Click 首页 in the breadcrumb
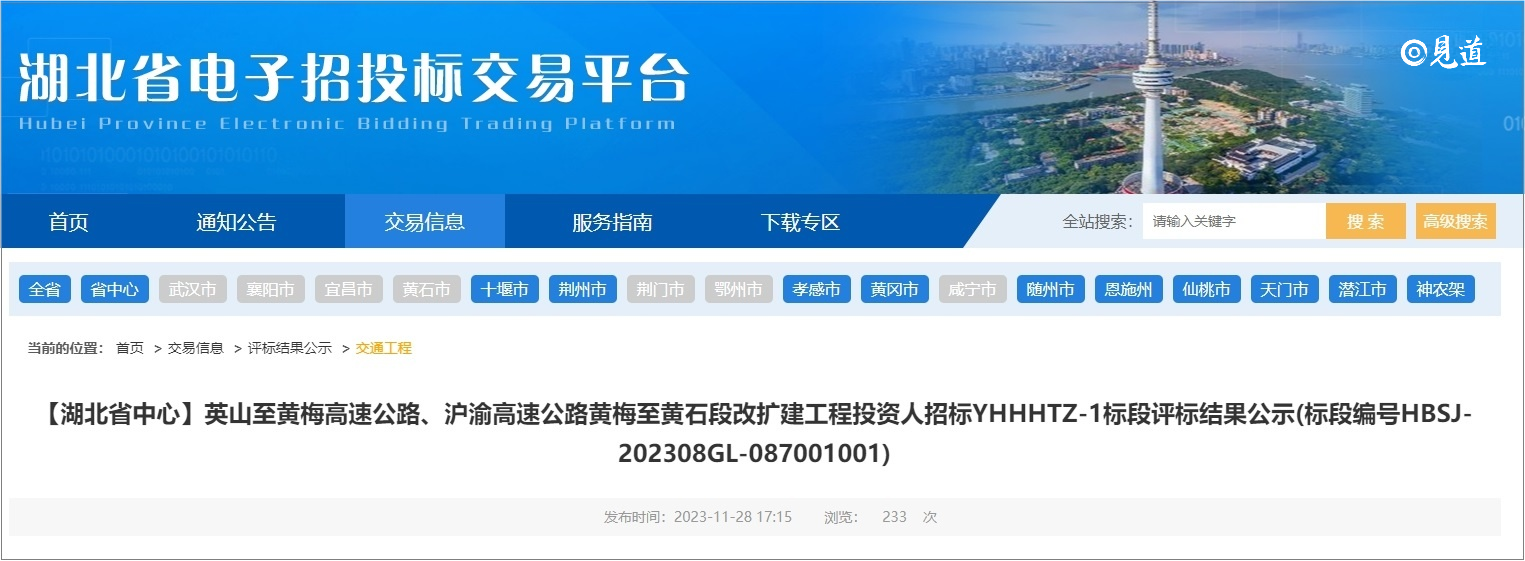The image size is (1525, 561). click(x=130, y=348)
